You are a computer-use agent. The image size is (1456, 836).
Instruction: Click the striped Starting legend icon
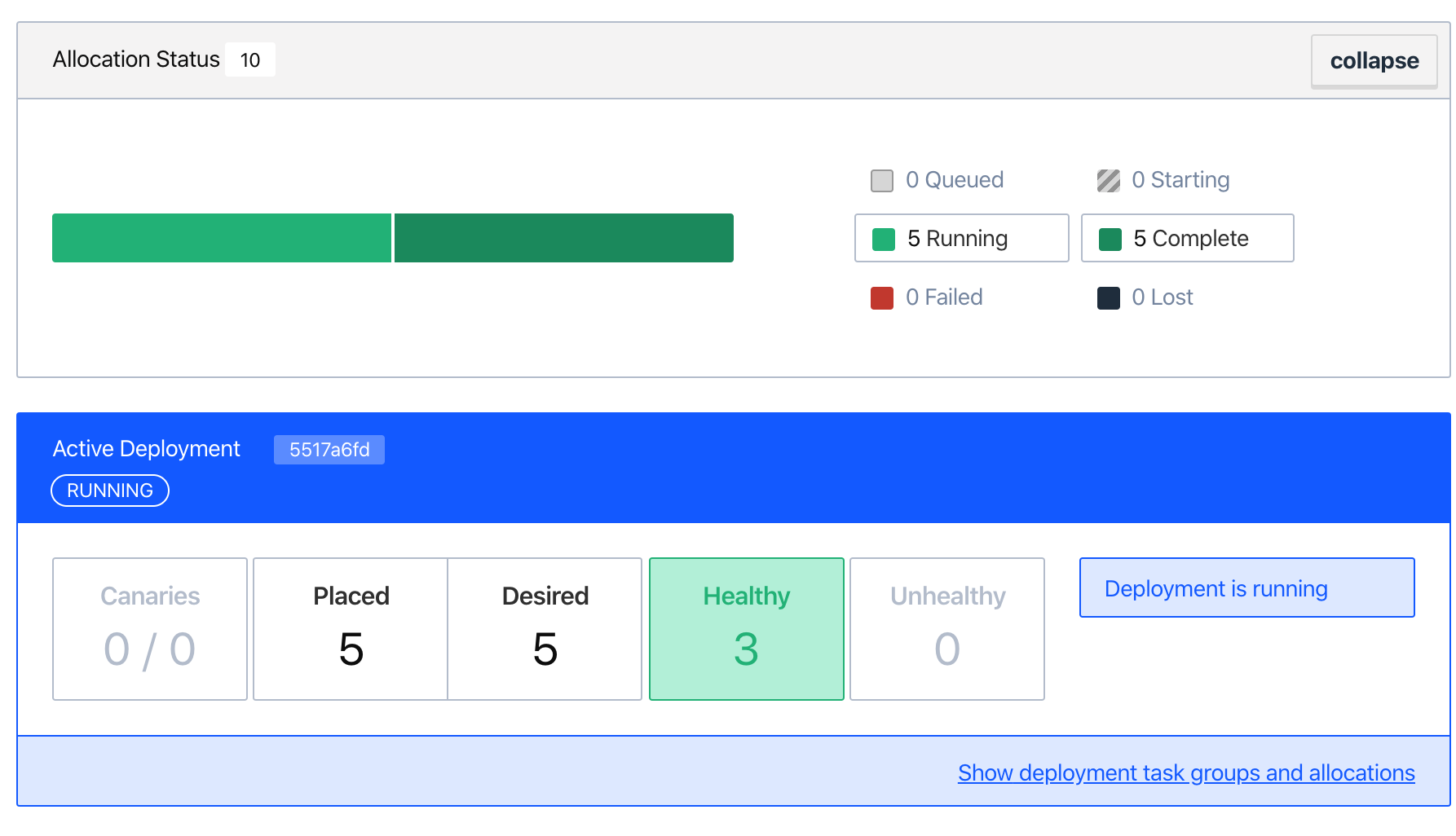pos(1109,181)
